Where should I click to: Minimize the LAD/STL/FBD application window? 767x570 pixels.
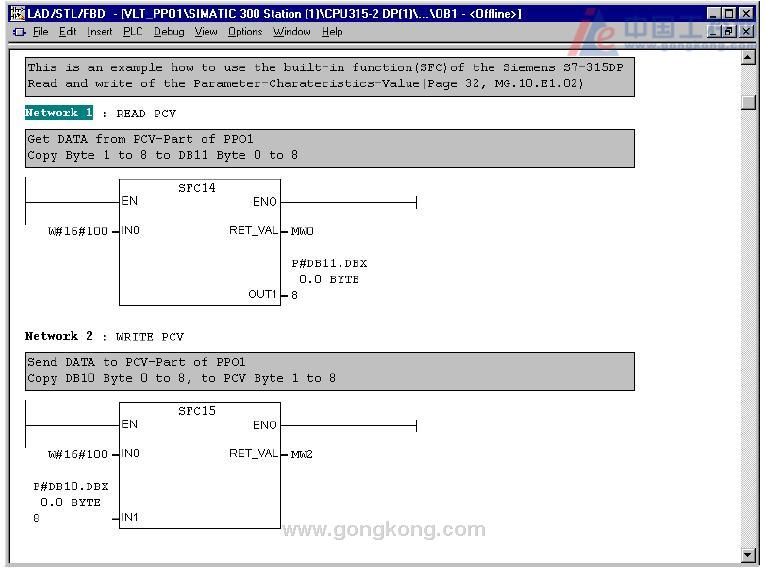[714, 13]
